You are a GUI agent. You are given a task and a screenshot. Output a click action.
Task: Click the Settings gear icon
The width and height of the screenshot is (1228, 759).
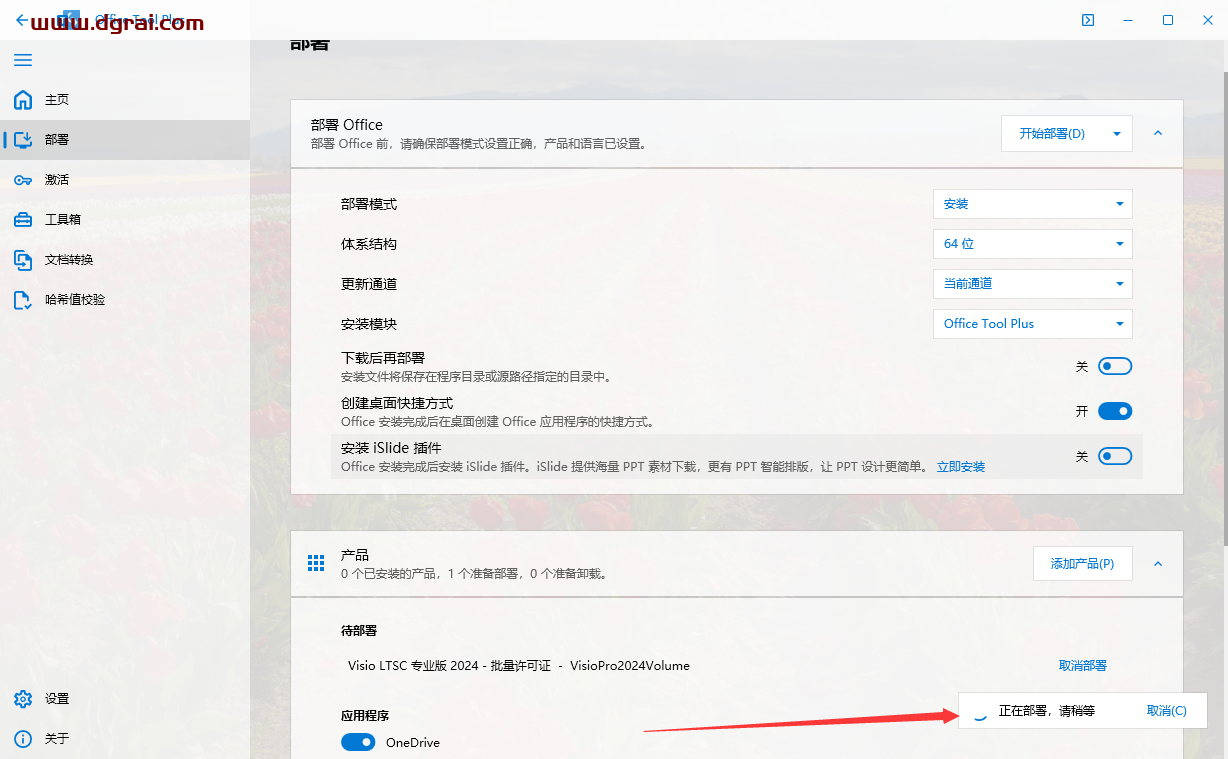[x=23, y=699]
